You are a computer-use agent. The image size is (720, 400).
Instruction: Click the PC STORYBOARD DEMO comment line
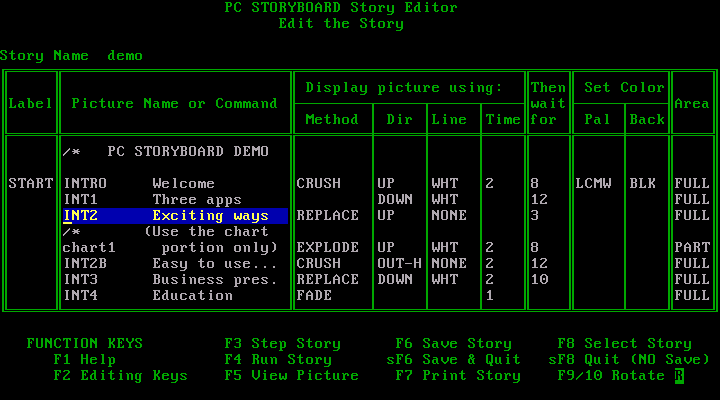[165, 152]
